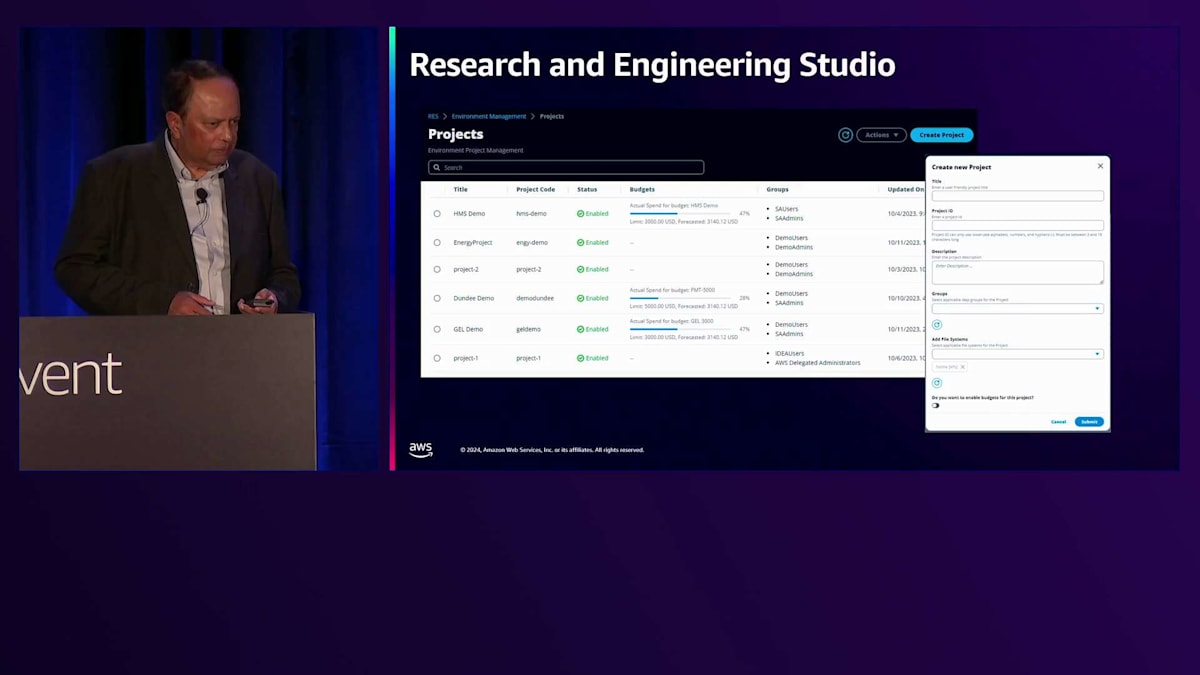Click the refresh icon under Groups dropdown

tap(937, 325)
